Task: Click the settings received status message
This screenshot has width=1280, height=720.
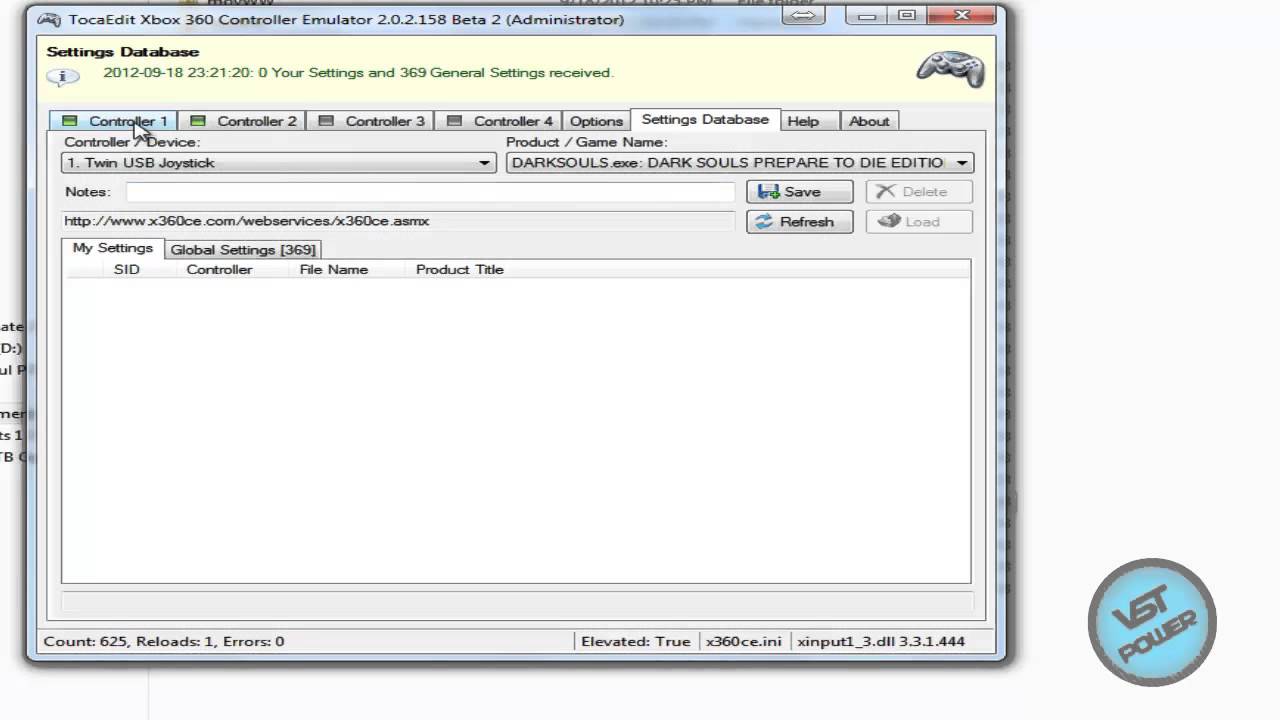Action: (x=358, y=73)
